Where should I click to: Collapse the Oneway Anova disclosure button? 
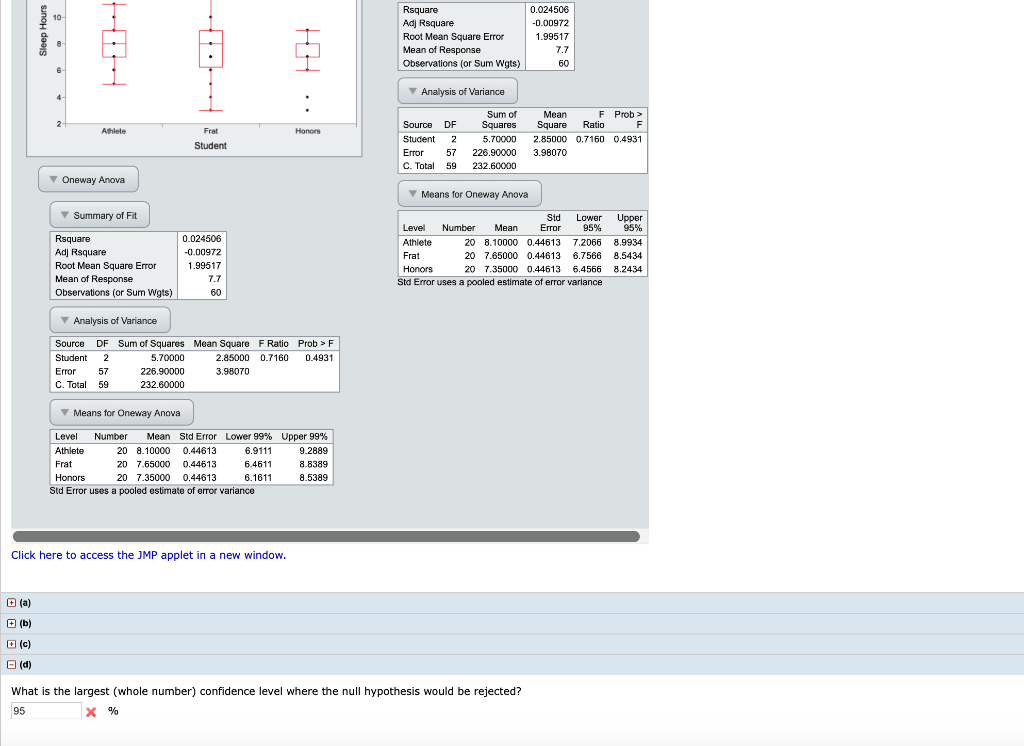tap(88, 180)
